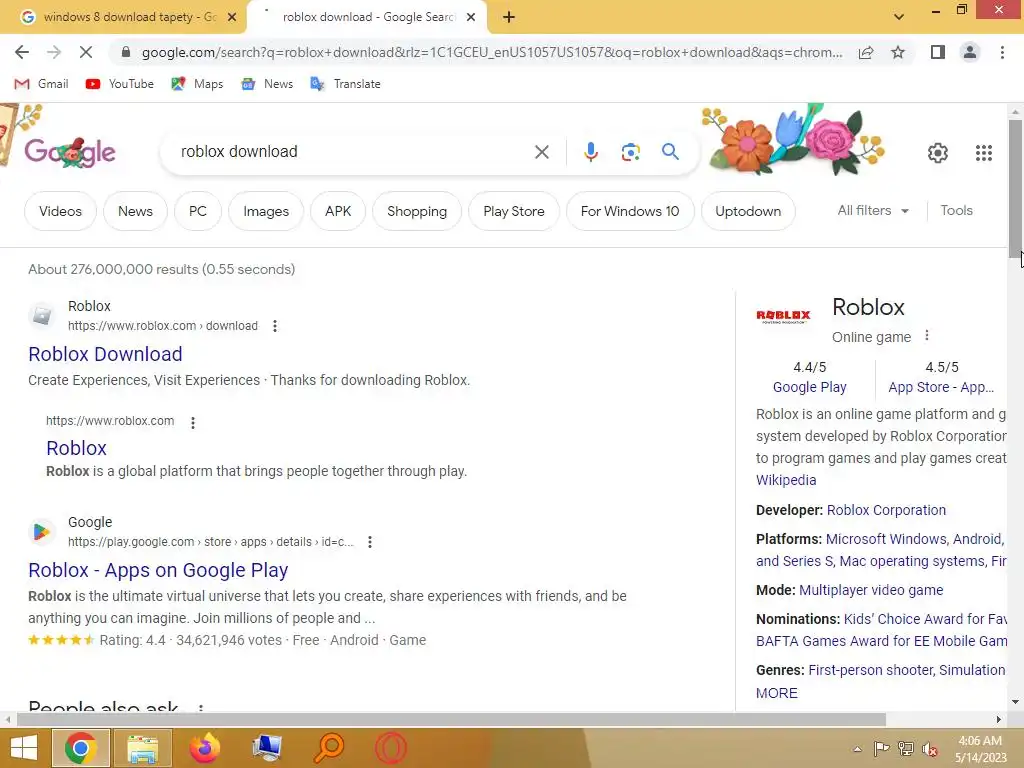Screen dimensions: 1024x768
Task: Select the Play Store filter chip
Action: pos(513,211)
